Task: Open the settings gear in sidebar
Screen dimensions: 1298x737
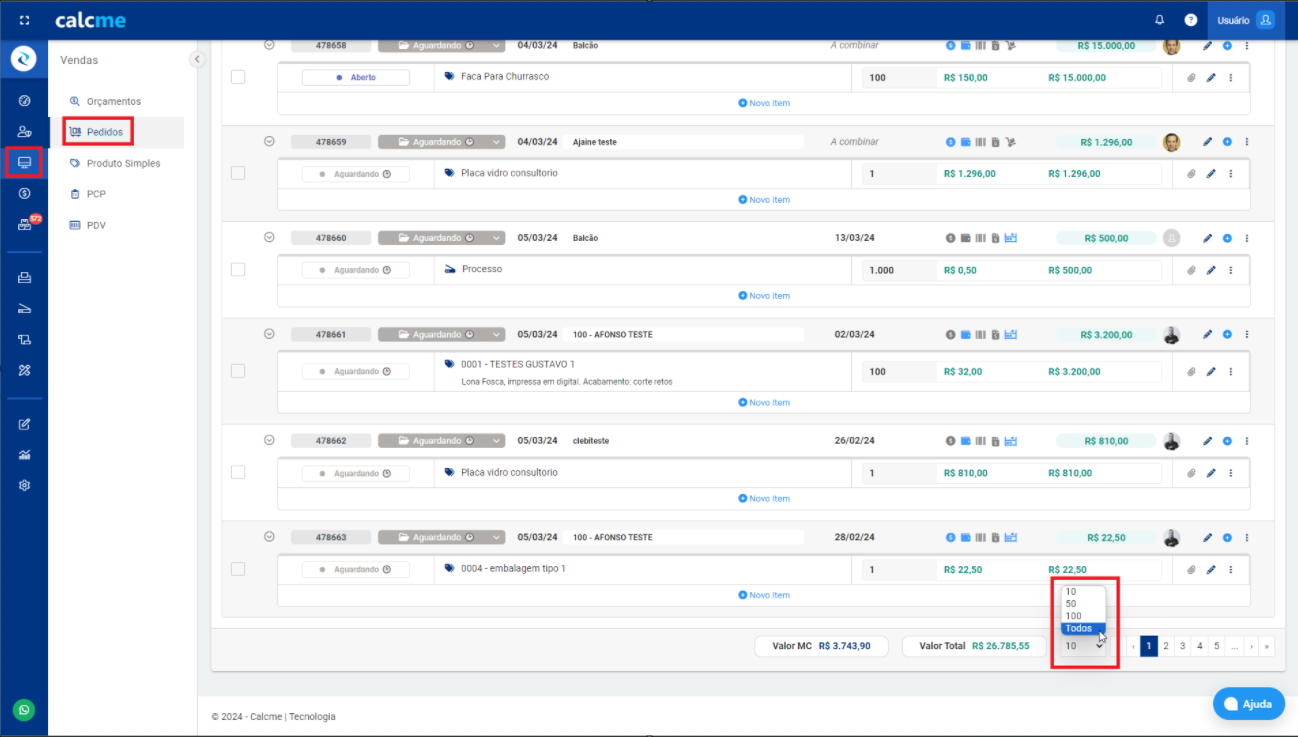Action: coord(24,485)
